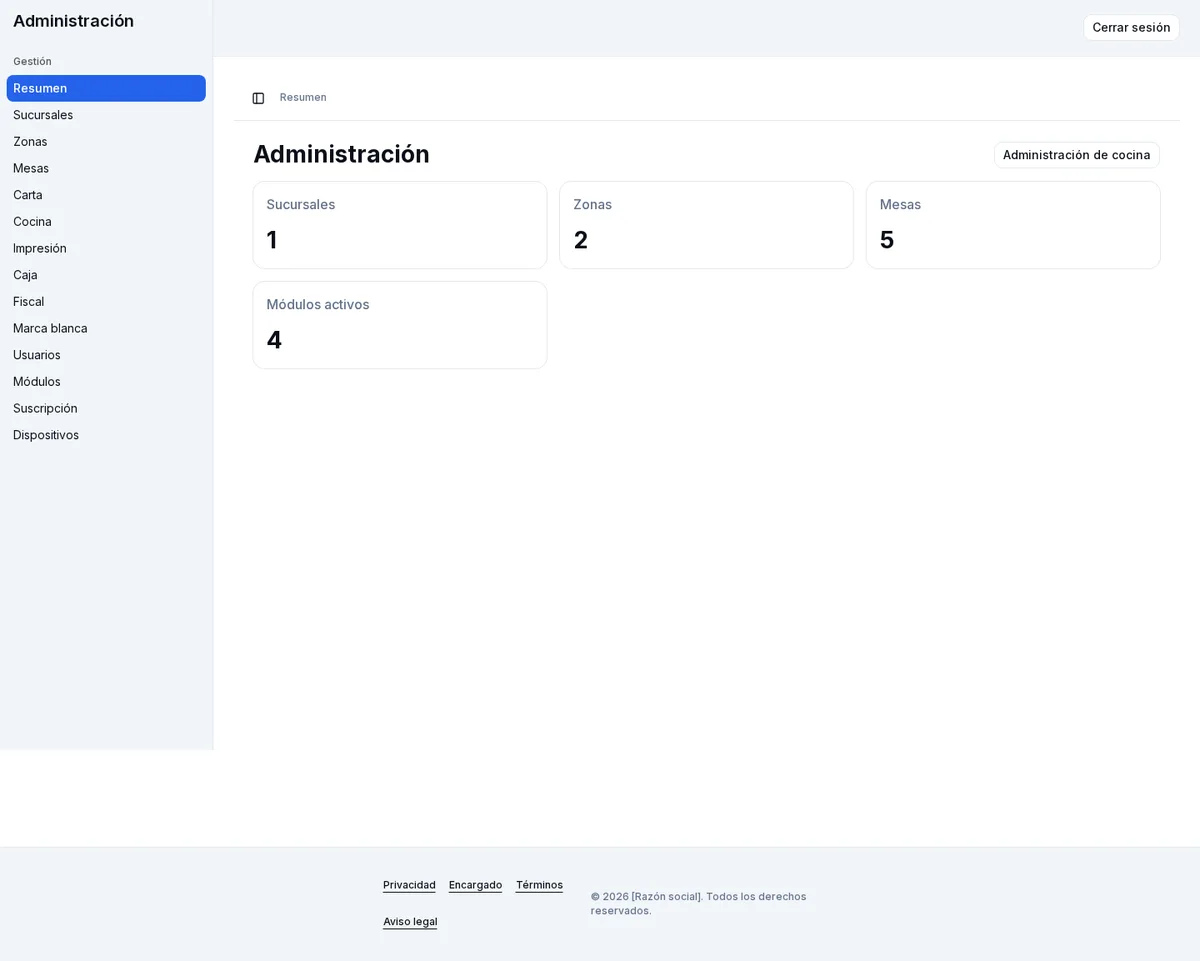Select Marca blanca in the sidebar
The width and height of the screenshot is (1200, 961).
106,328
